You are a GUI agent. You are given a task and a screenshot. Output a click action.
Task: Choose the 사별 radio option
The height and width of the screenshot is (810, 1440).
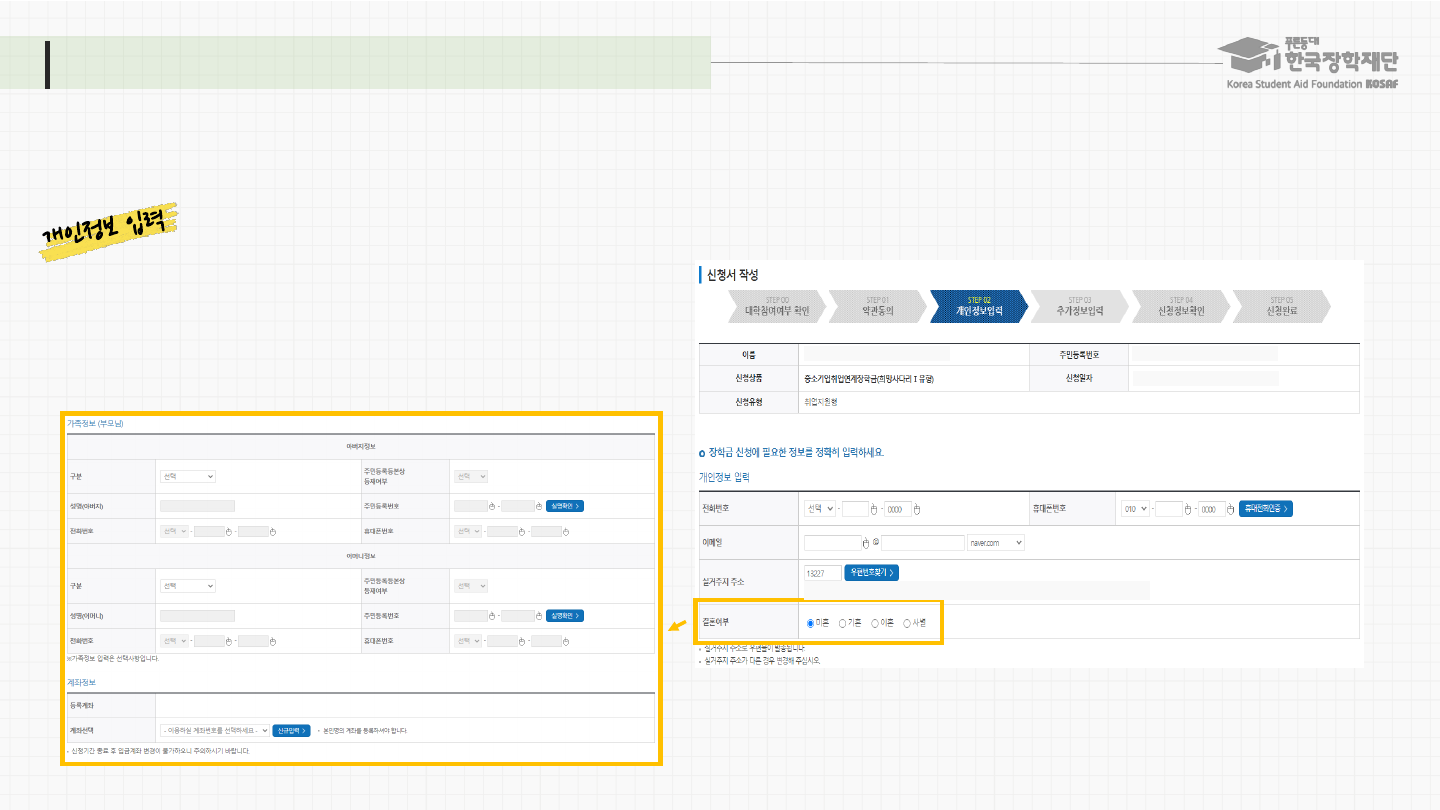pos(907,623)
